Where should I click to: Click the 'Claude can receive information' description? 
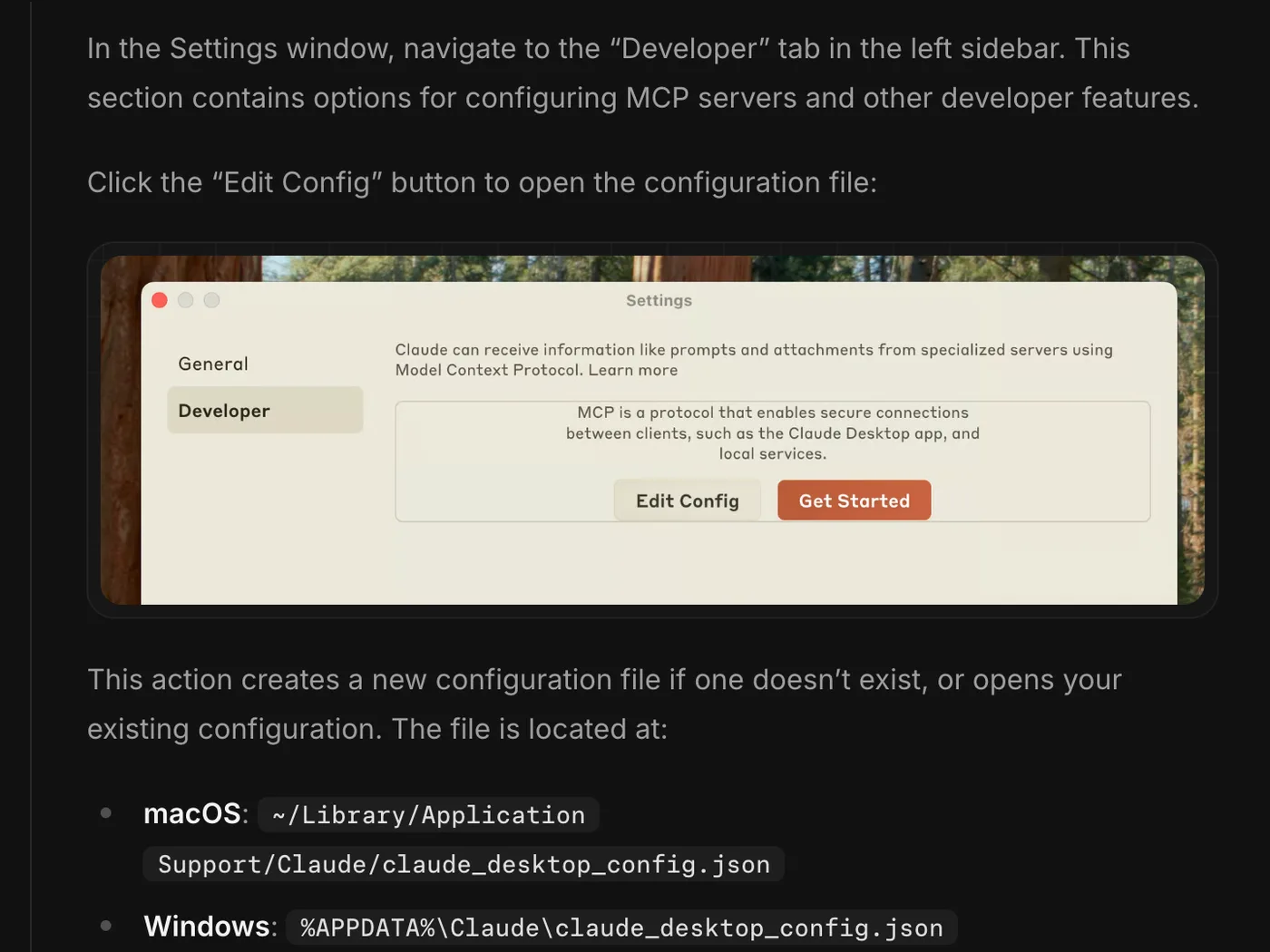(754, 360)
